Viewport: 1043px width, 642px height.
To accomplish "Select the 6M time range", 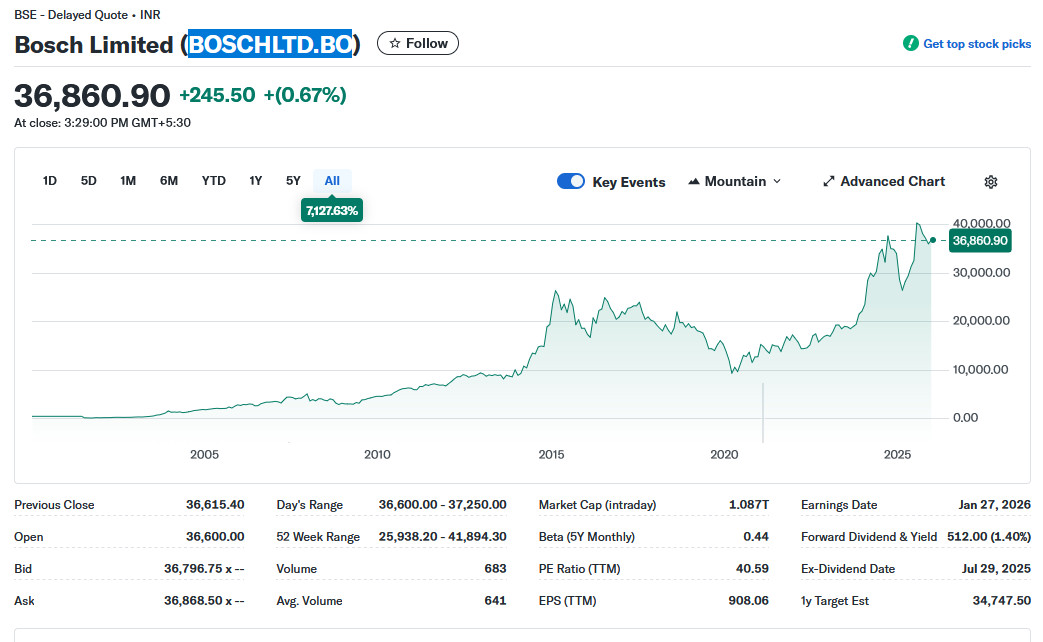I will pos(169,181).
